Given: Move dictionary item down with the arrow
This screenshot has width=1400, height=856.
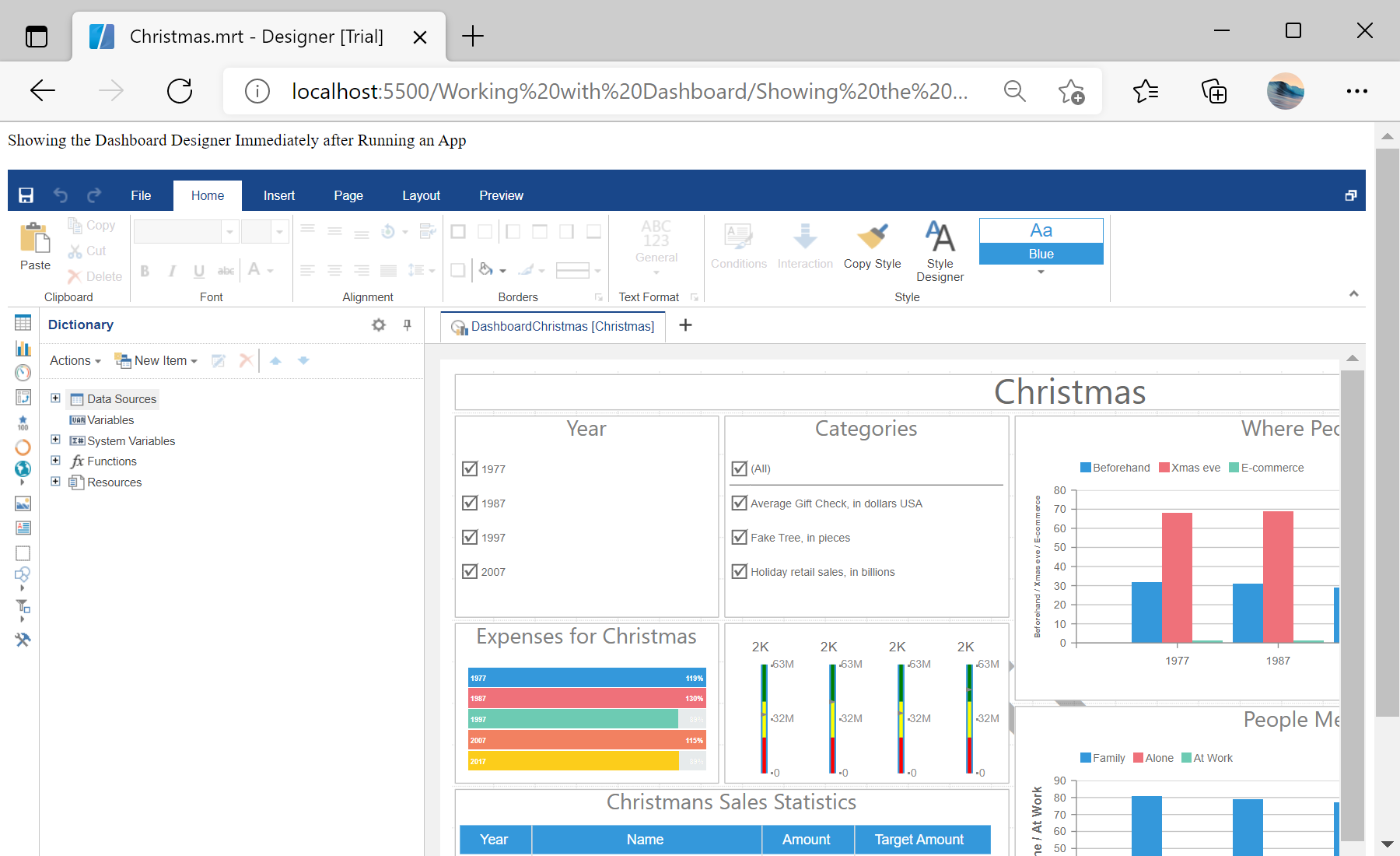Looking at the screenshot, I should click(x=303, y=360).
